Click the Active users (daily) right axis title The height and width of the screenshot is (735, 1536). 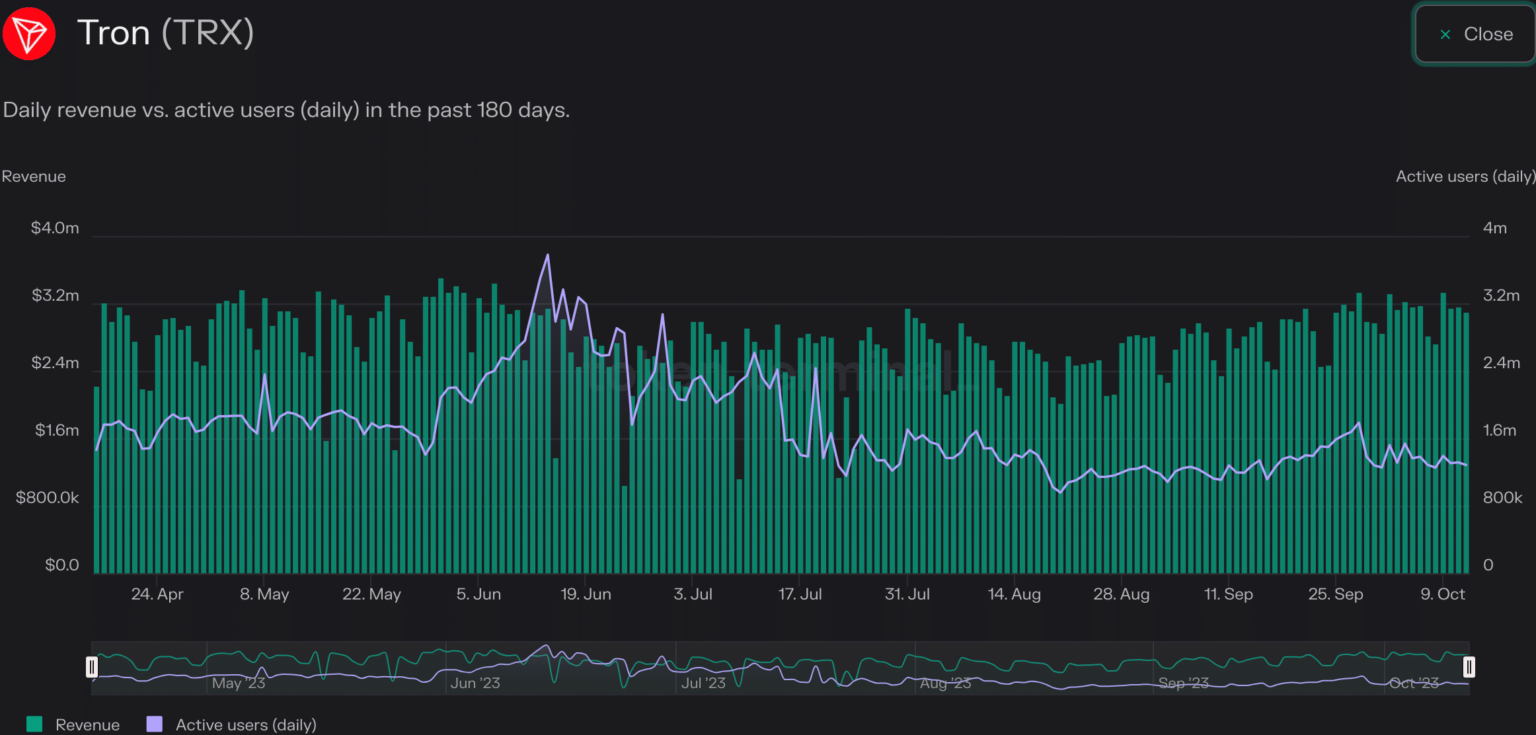point(1465,176)
